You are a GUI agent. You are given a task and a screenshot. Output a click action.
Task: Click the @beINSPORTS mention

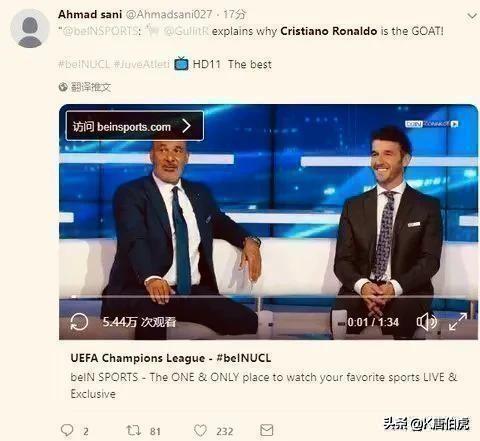[101, 31]
